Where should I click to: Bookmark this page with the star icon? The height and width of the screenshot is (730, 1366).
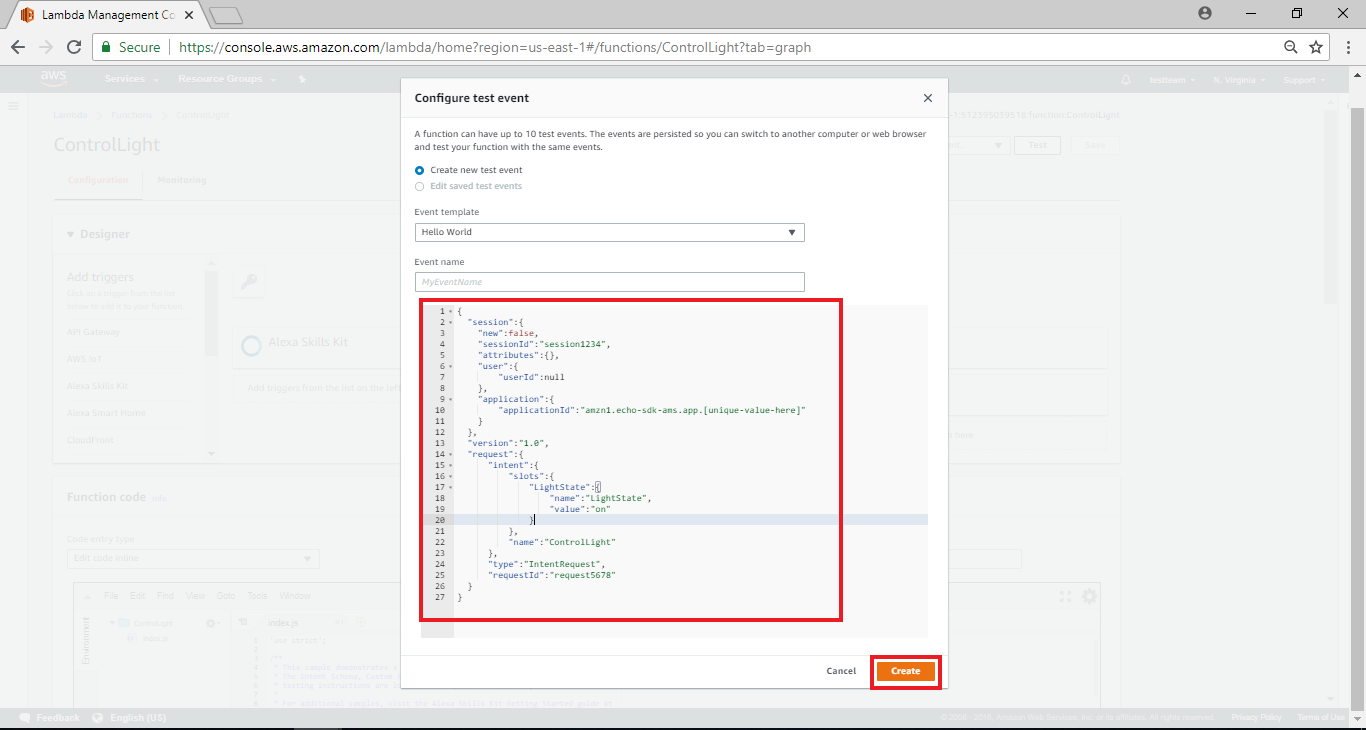pos(1316,47)
